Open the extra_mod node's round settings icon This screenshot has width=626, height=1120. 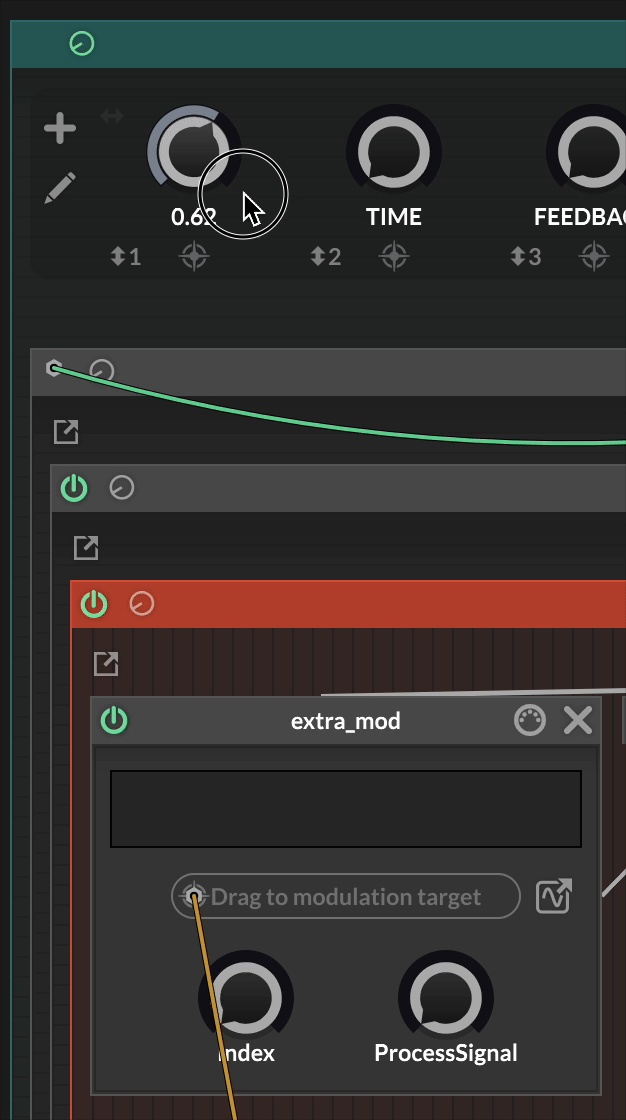(530, 720)
